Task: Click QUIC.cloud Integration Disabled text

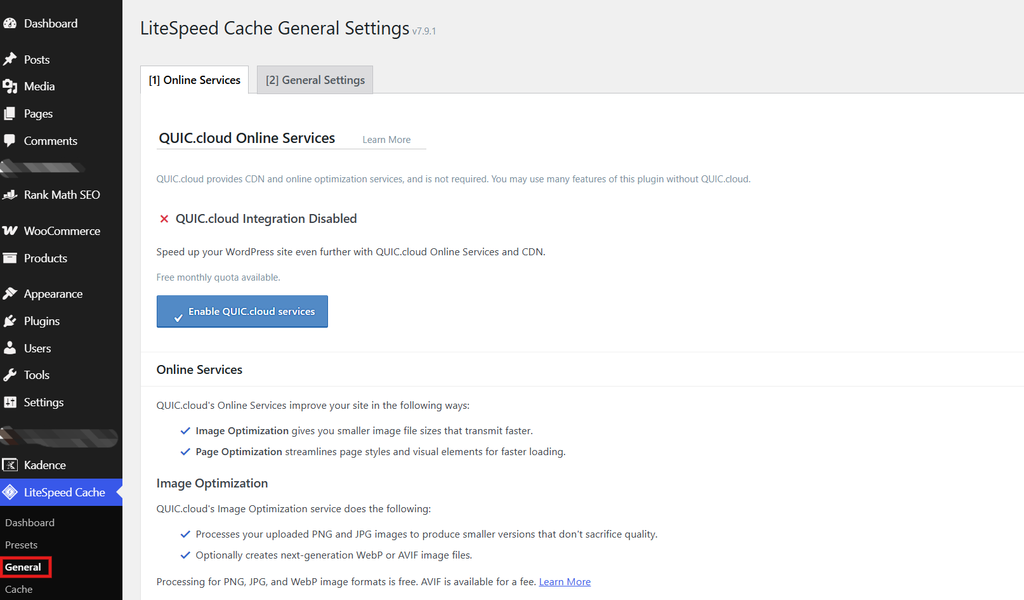Action: (266, 219)
